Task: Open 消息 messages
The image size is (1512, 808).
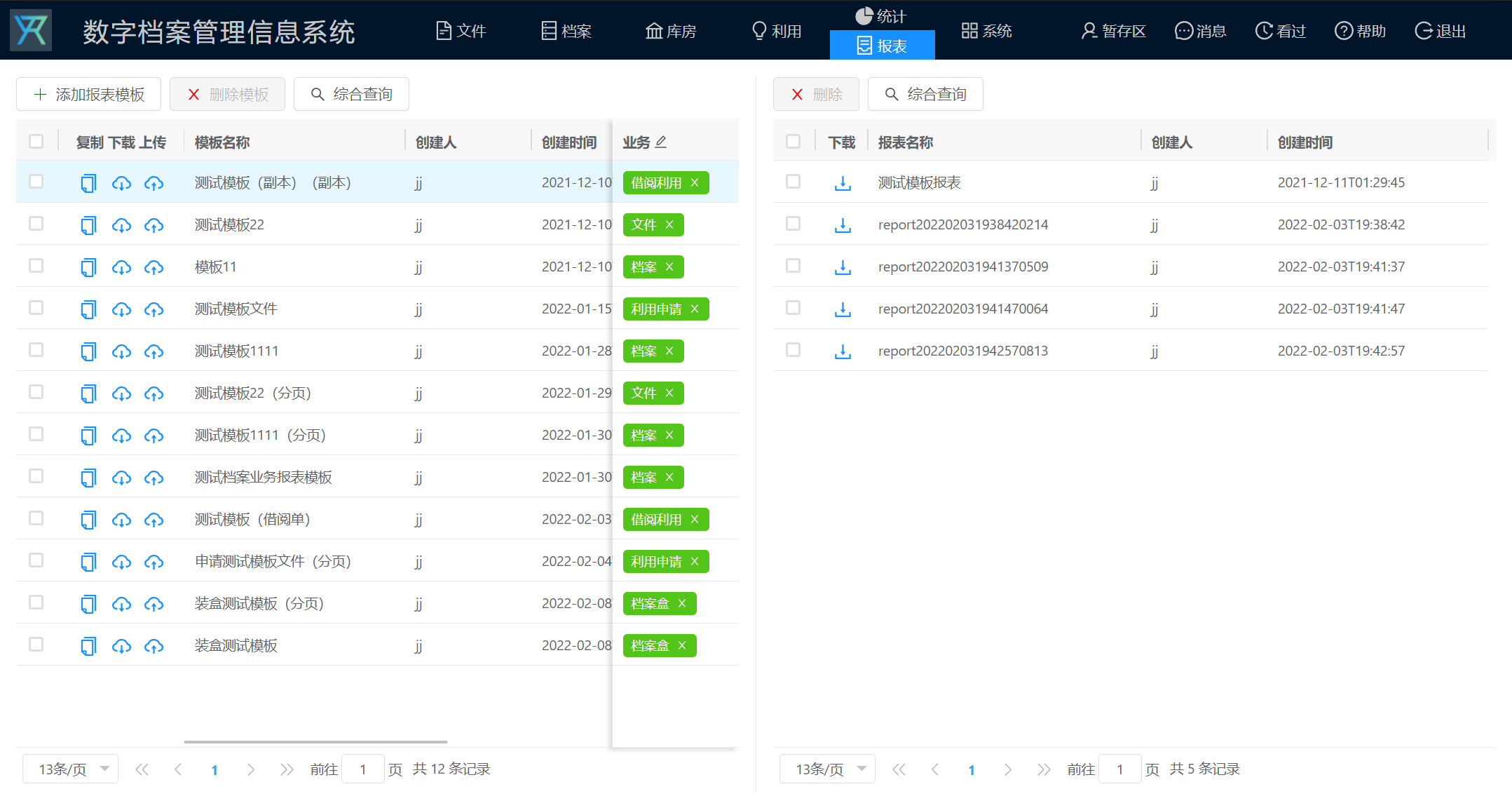Action: [1201, 31]
